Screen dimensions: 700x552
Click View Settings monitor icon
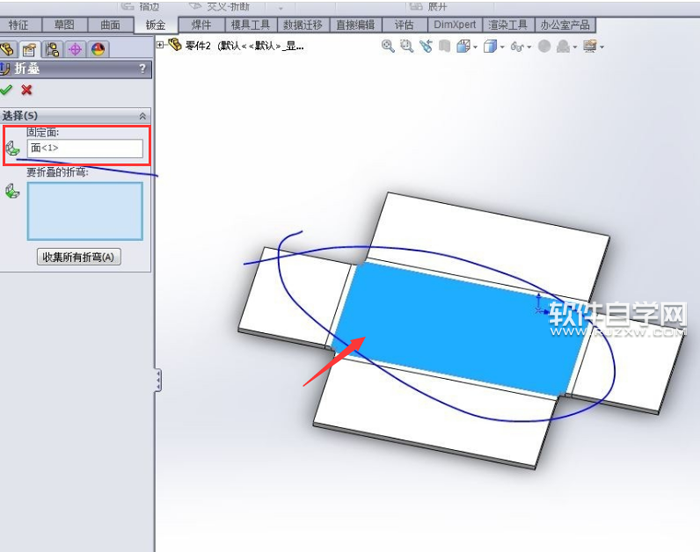[x=590, y=46]
